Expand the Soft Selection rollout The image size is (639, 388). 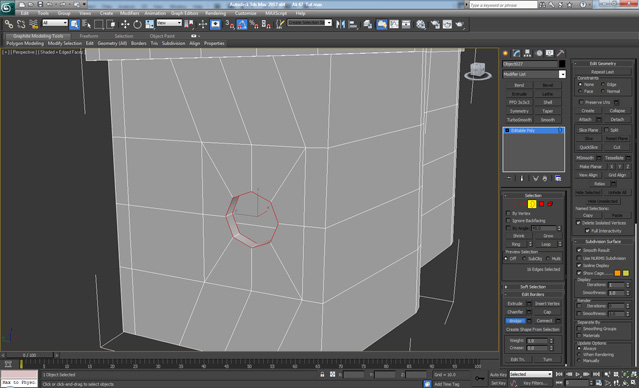(533, 287)
